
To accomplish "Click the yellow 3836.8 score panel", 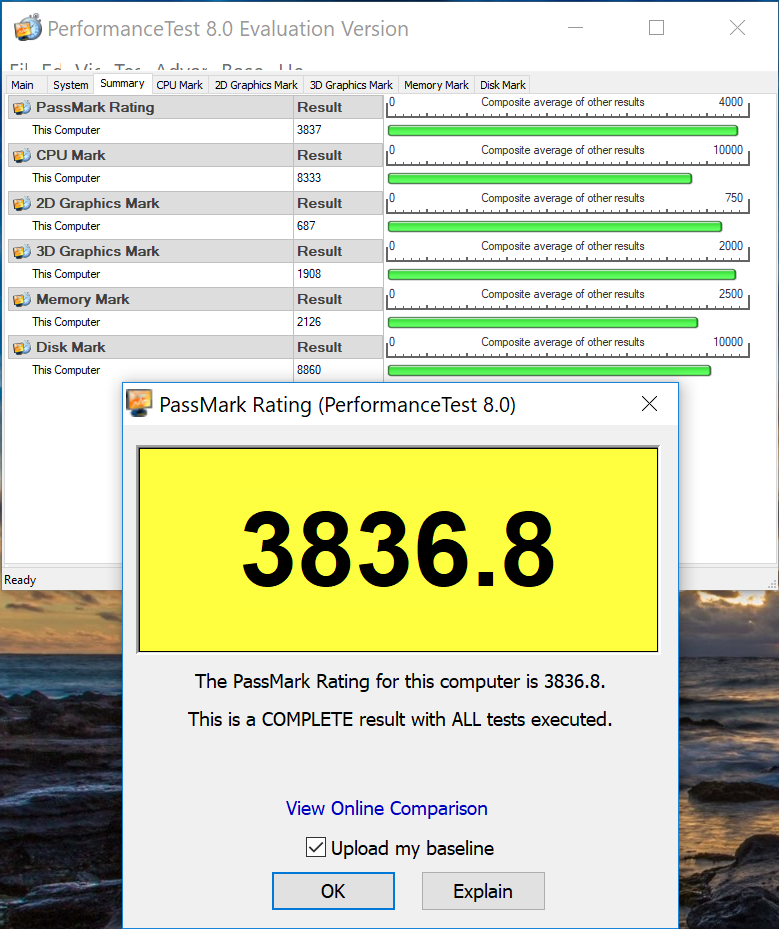I will [x=398, y=550].
